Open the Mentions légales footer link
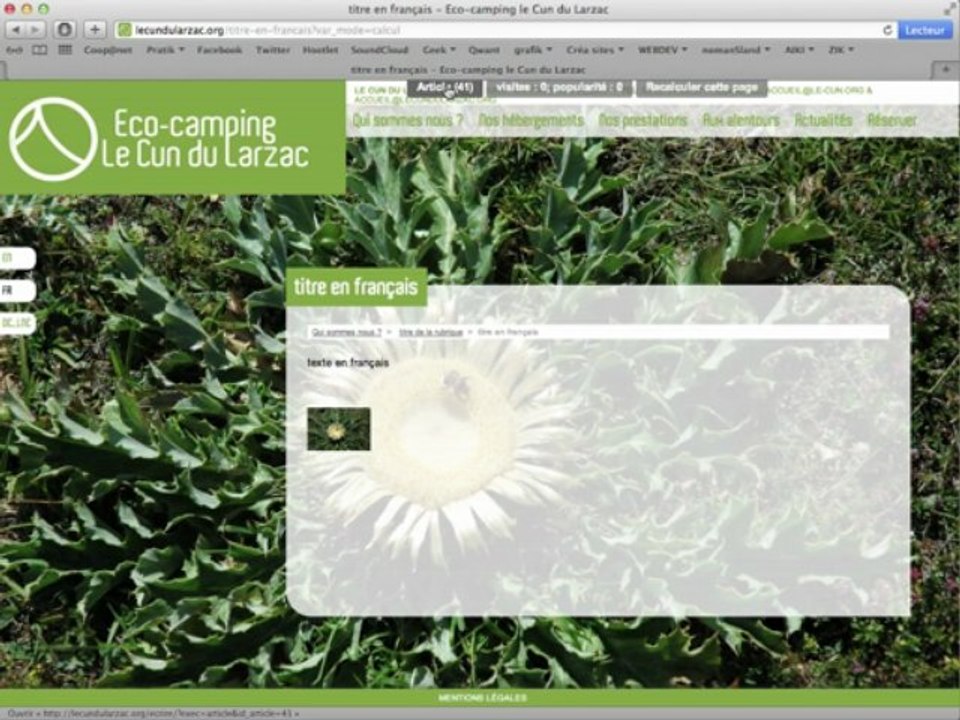 tap(482, 698)
